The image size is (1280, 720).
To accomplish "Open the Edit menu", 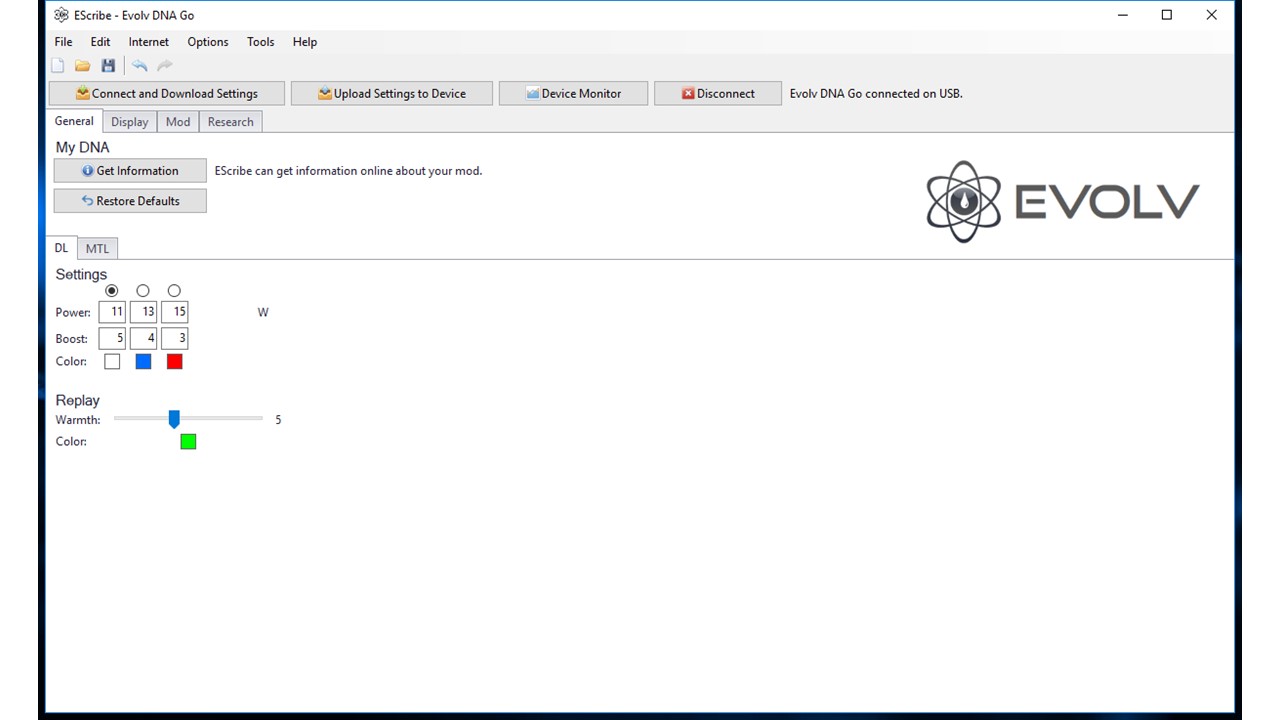I will [100, 42].
